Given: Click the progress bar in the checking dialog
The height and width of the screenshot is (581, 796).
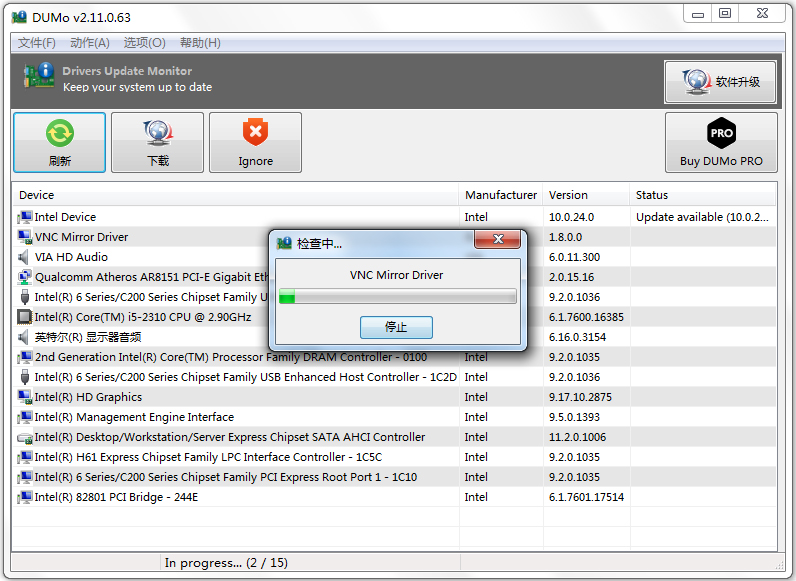Looking at the screenshot, I should [397, 296].
